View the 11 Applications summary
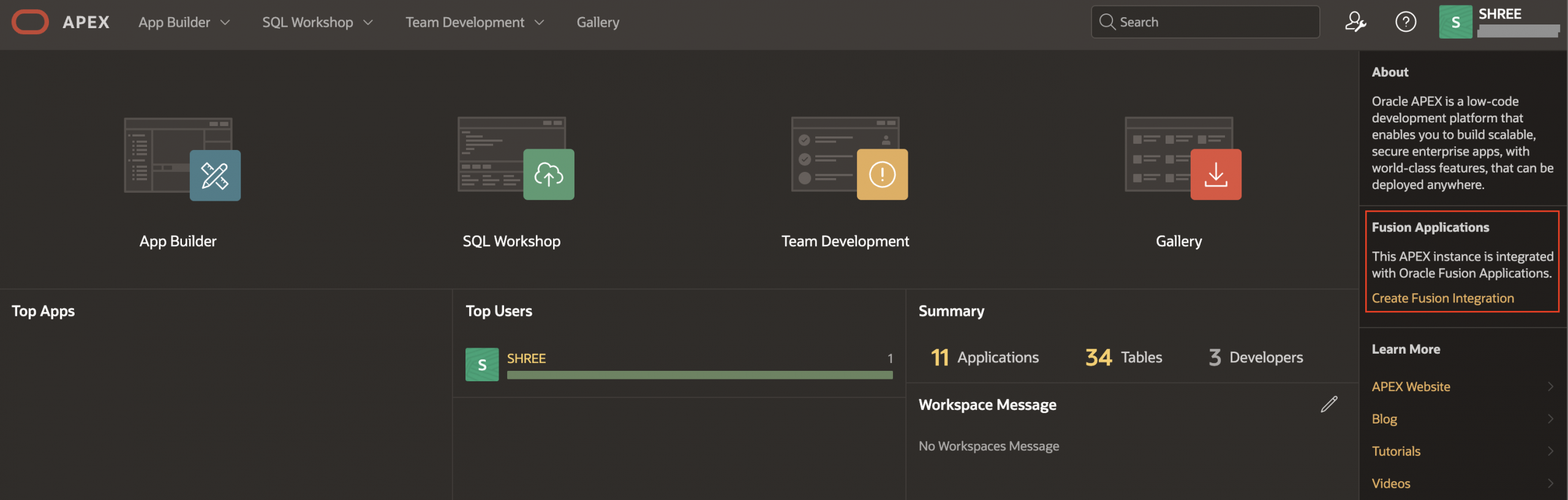The height and width of the screenshot is (500, 1568). (984, 357)
